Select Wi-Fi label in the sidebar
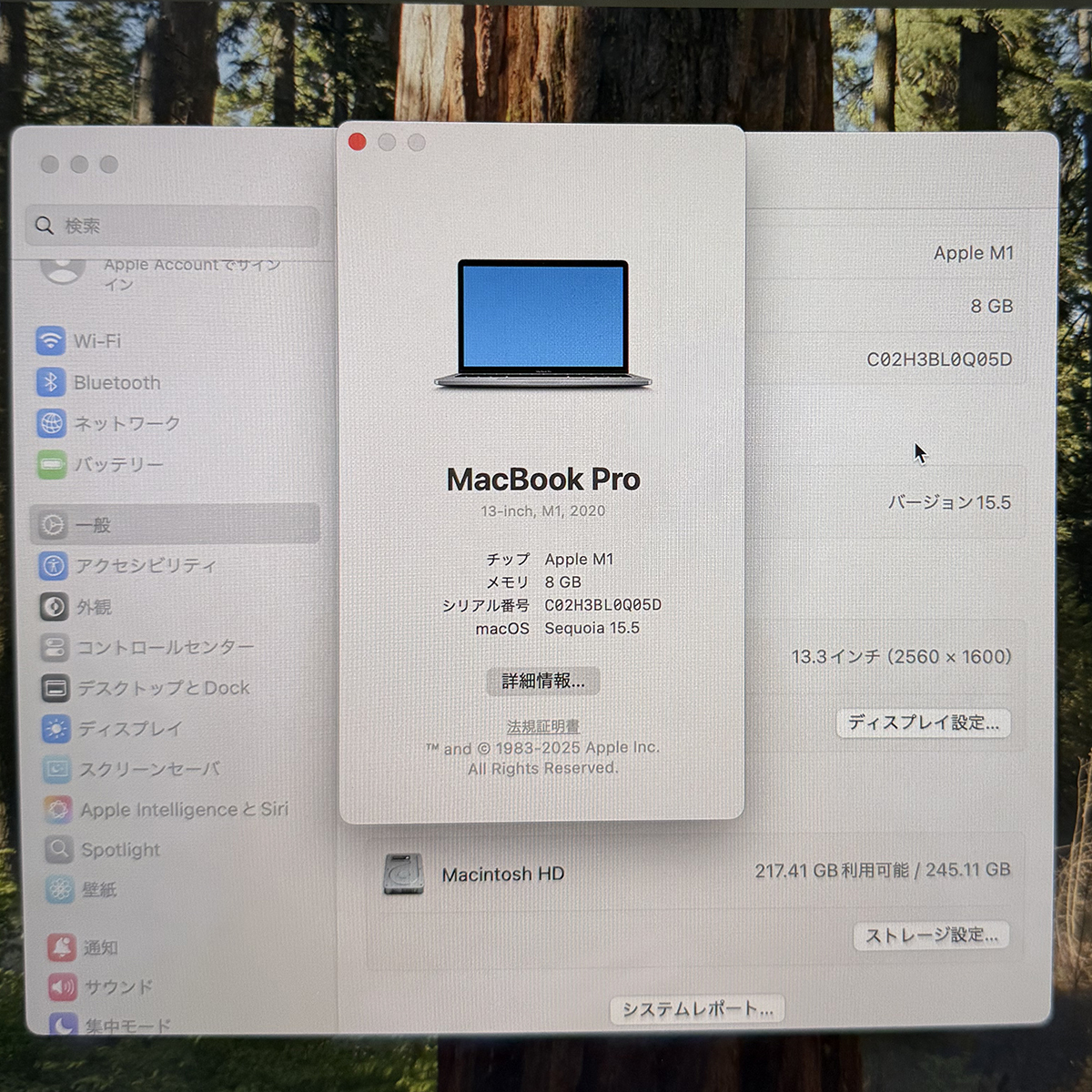This screenshot has height=1092, width=1092. pyautogui.click(x=97, y=341)
